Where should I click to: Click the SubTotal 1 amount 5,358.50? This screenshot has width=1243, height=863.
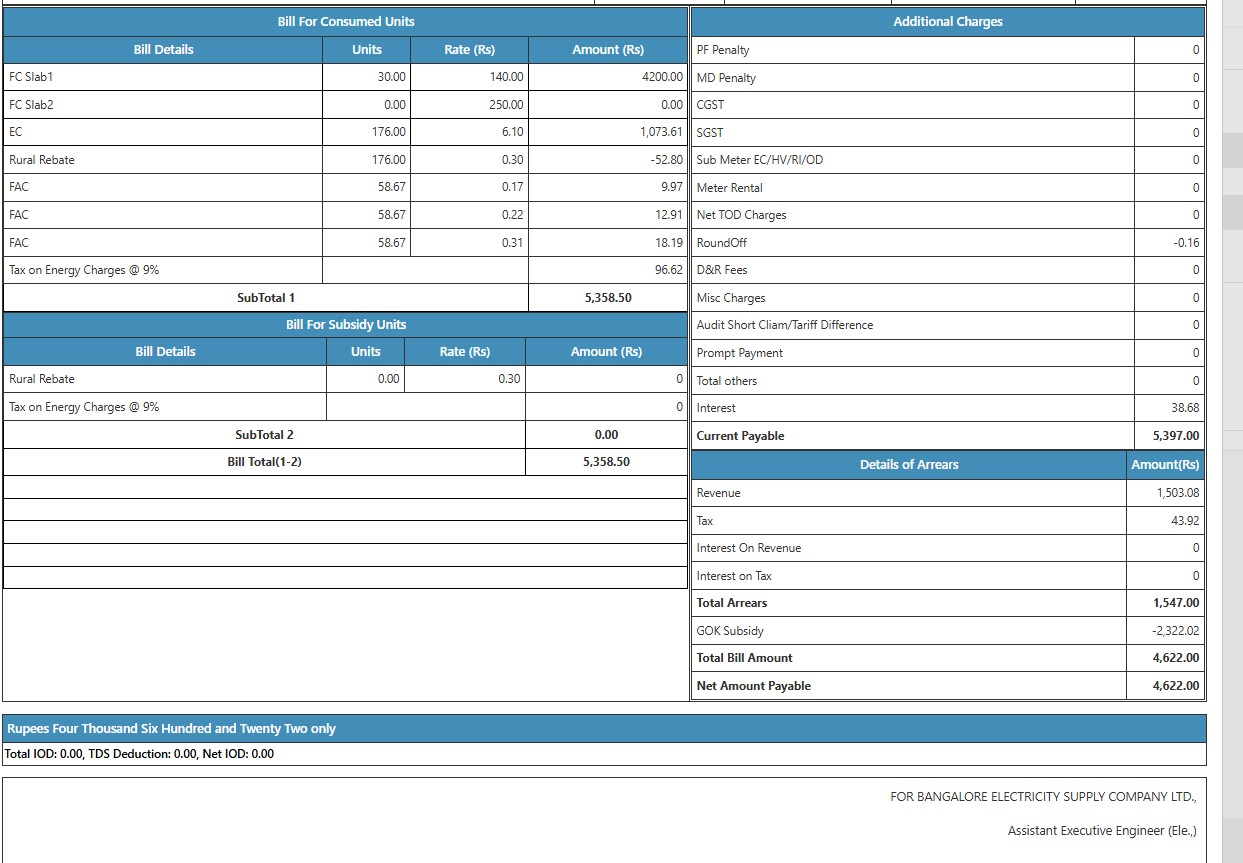[608, 298]
